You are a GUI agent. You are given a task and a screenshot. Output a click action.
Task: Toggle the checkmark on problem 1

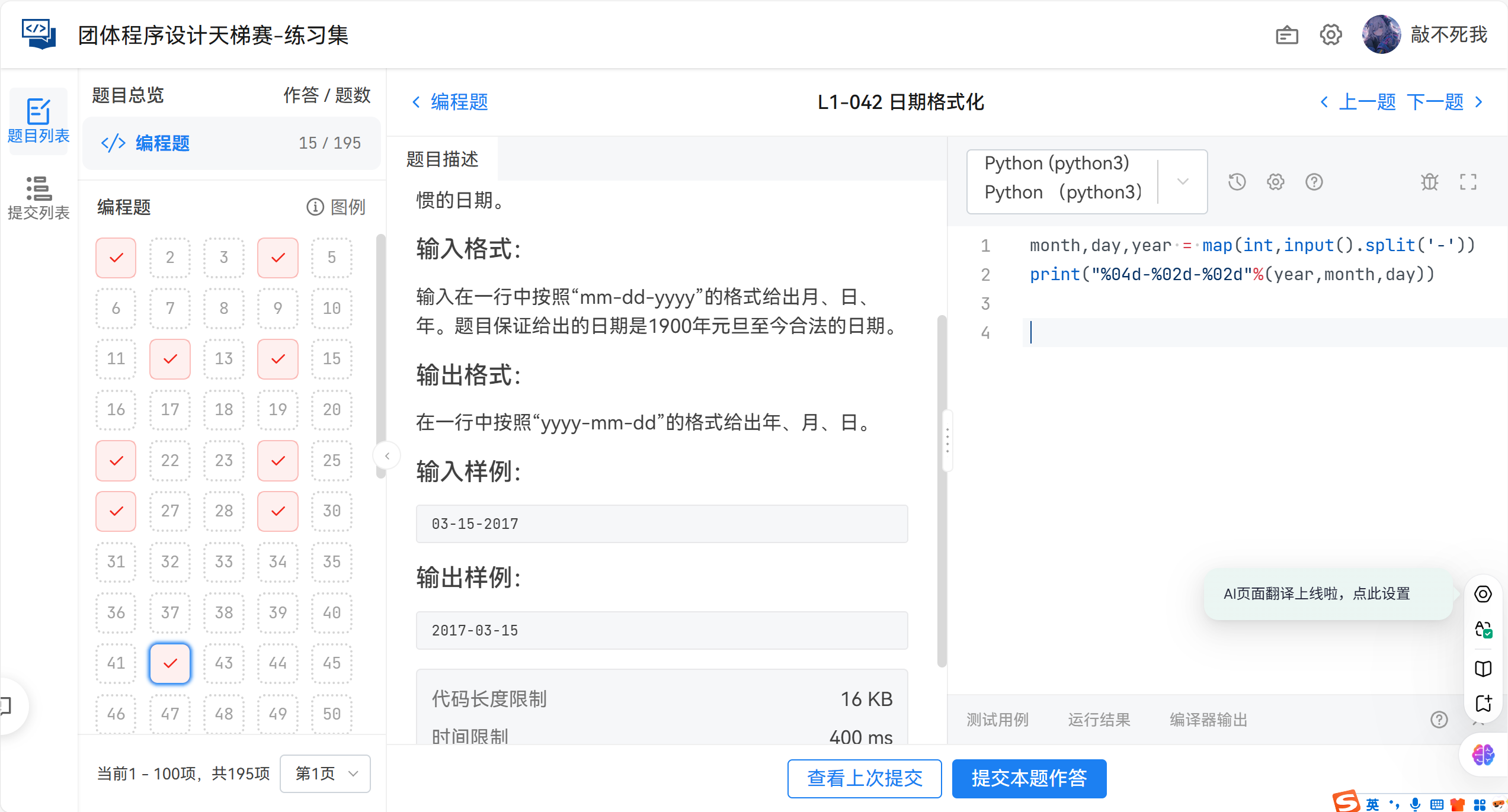116,258
